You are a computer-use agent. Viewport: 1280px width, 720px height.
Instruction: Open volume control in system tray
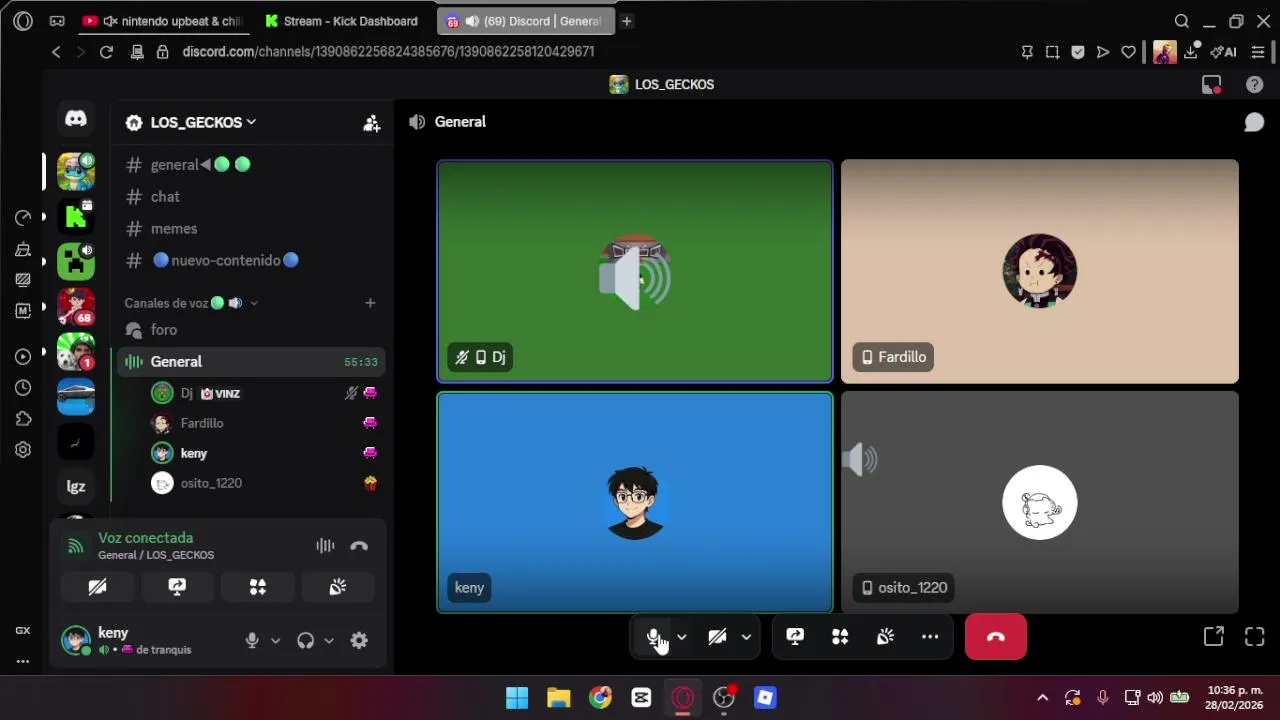coord(1155,698)
